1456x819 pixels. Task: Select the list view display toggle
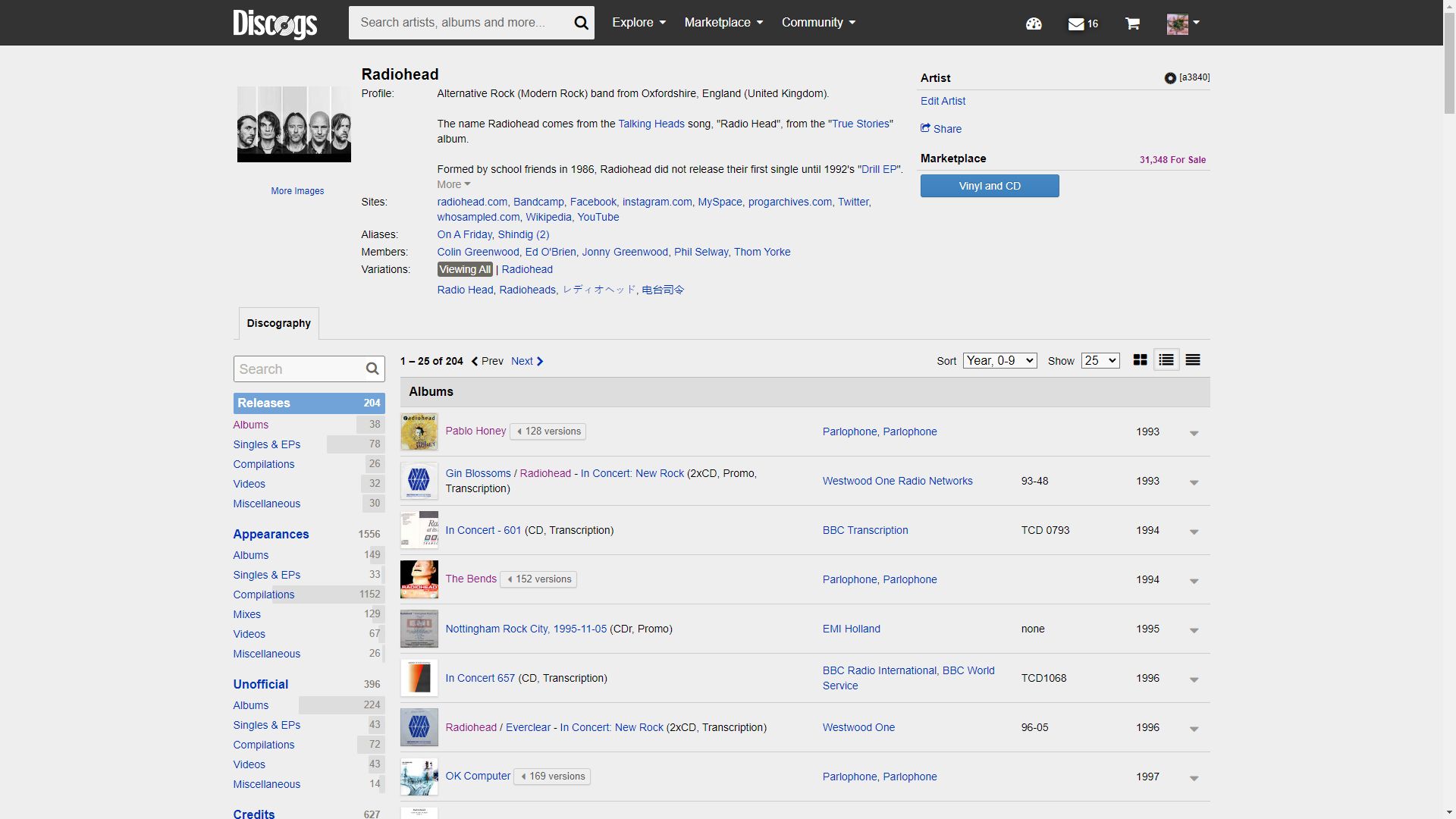(x=1166, y=360)
